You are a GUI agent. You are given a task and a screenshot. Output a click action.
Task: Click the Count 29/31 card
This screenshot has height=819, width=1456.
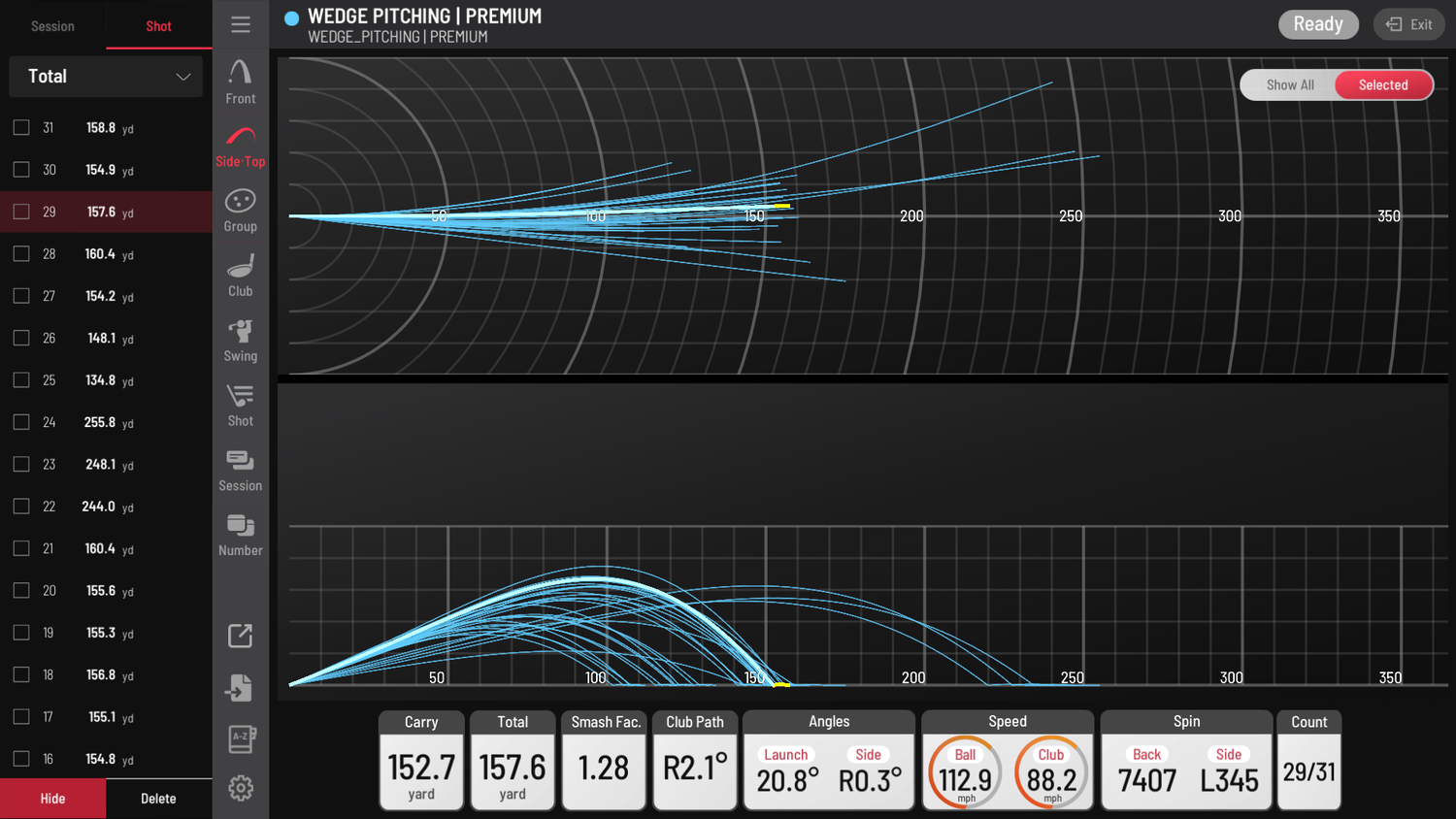click(x=1309, y=761)
